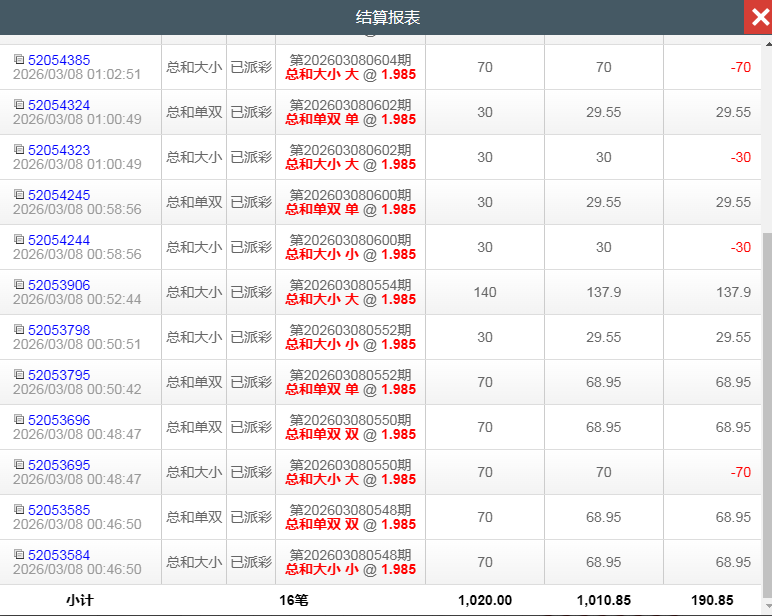
Task: Open bet order 52054245
Action: point(59,195)
